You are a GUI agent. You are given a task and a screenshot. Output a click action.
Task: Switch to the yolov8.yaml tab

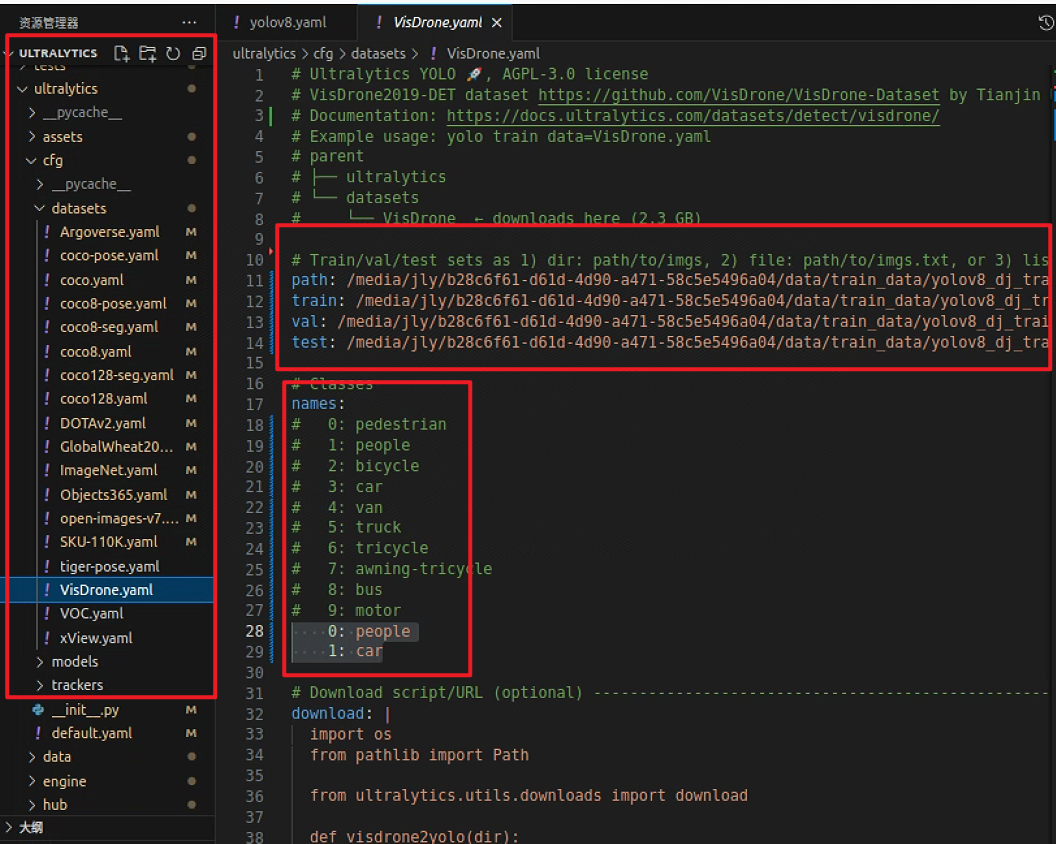(287, 22)
